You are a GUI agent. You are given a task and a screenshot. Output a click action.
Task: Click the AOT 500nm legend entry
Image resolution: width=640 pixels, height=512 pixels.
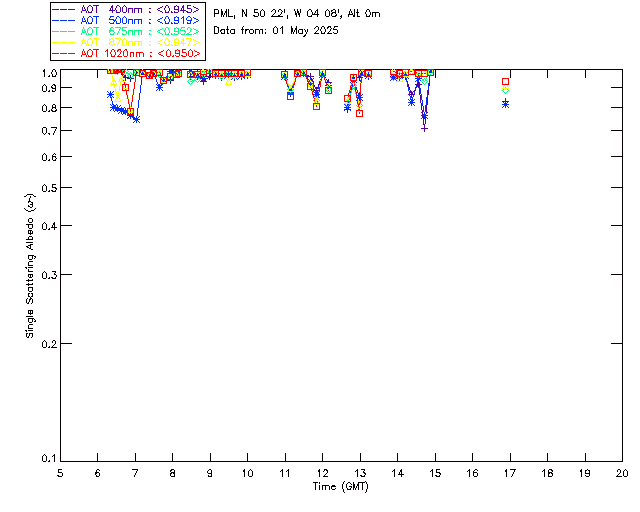tap(126, 20)
